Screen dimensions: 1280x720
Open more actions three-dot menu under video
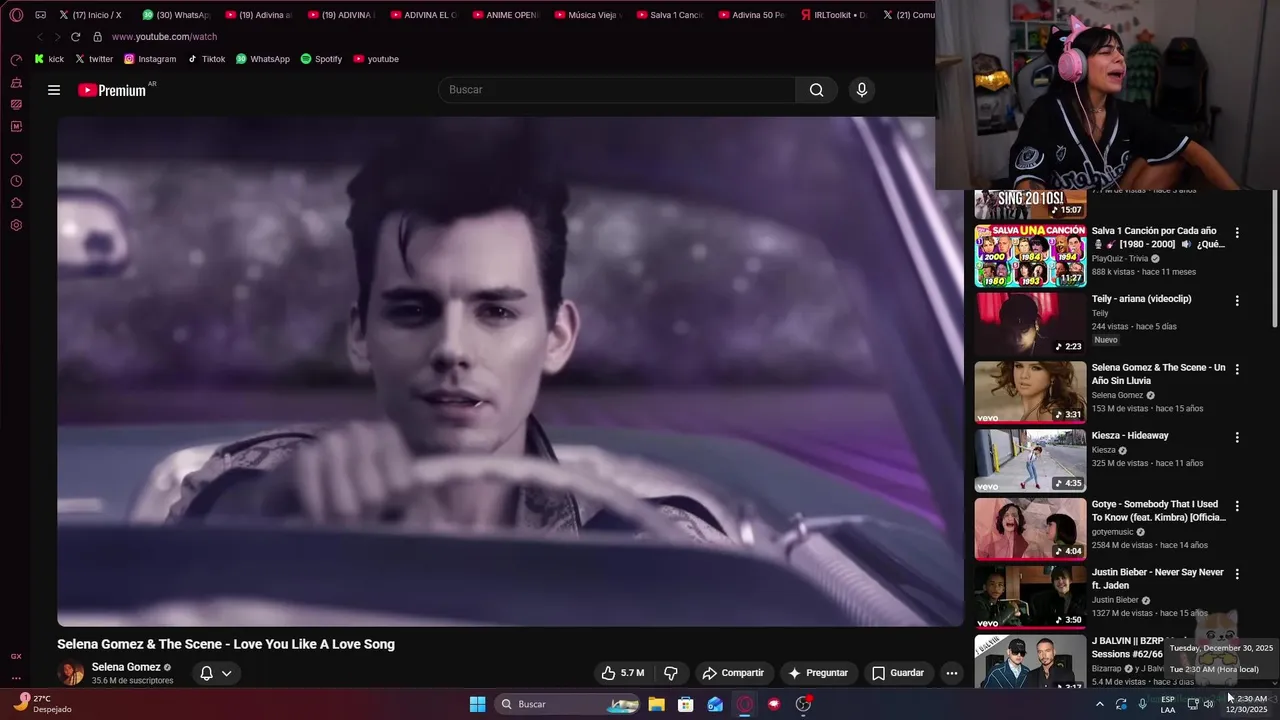pos(952,673)
